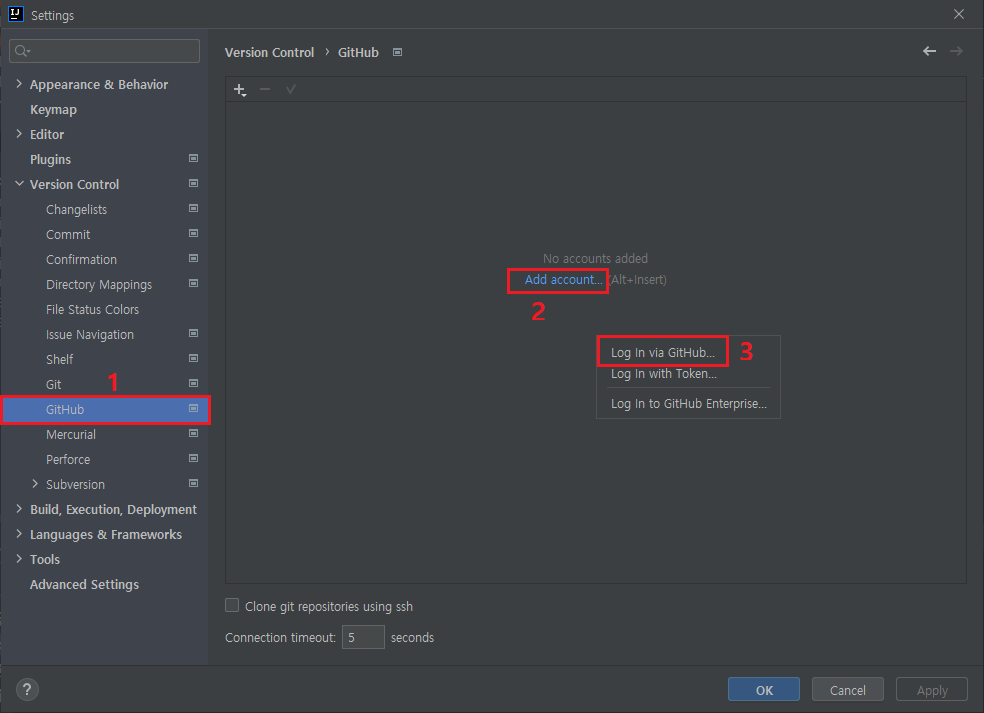Click the remove account minus icon

tap(265, 89)
